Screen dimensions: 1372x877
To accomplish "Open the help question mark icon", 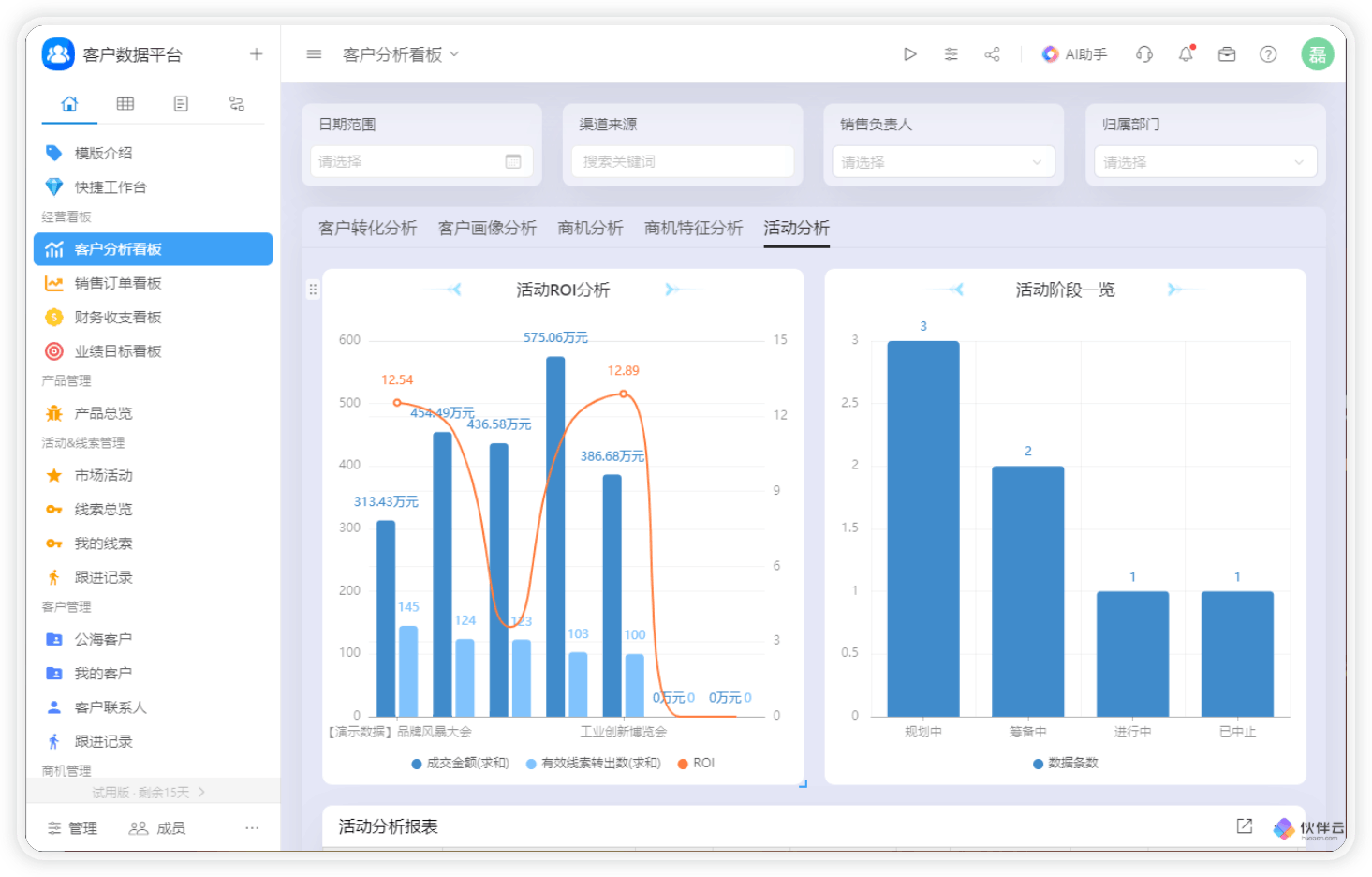I will pyautogui.click(x=1268, y=54).
